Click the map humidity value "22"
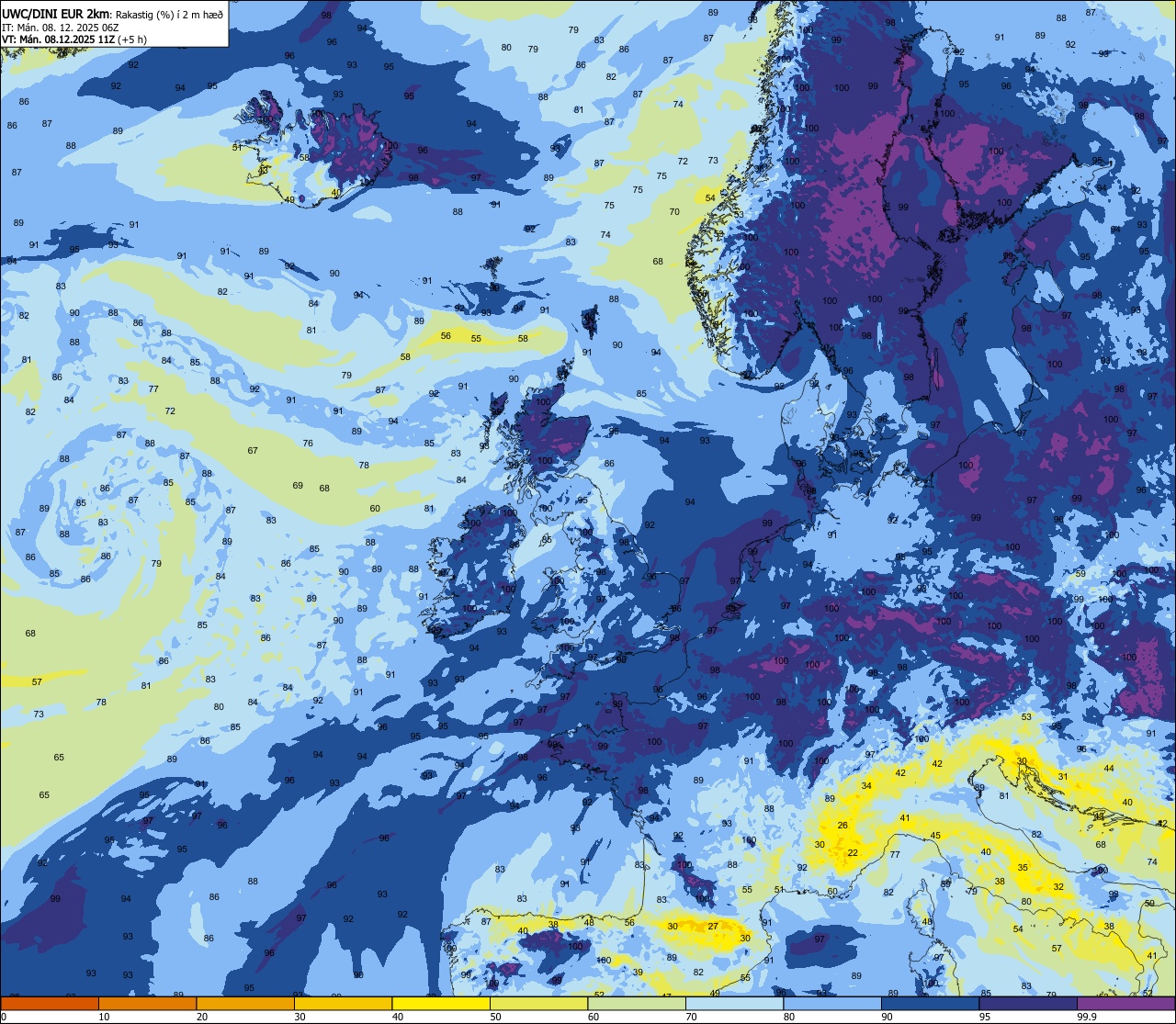 tap(853, 853)
